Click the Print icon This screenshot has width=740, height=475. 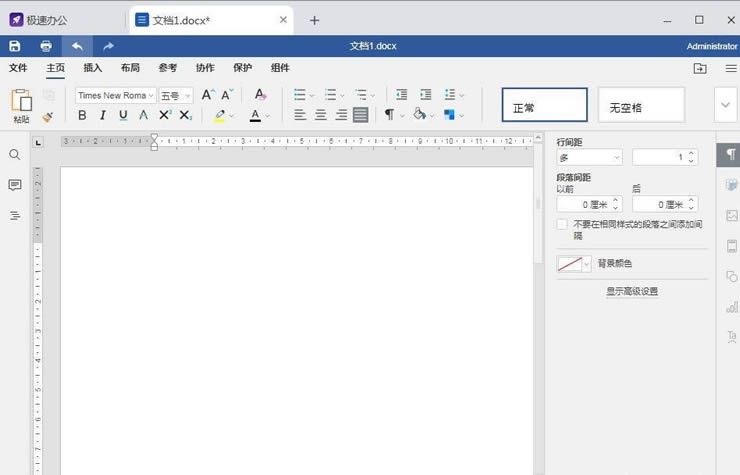[46, 46]
